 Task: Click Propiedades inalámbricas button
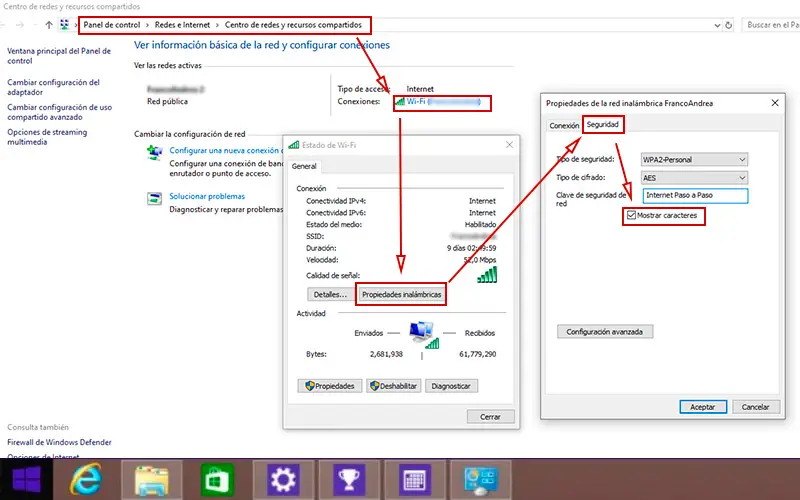pos(402,294)
